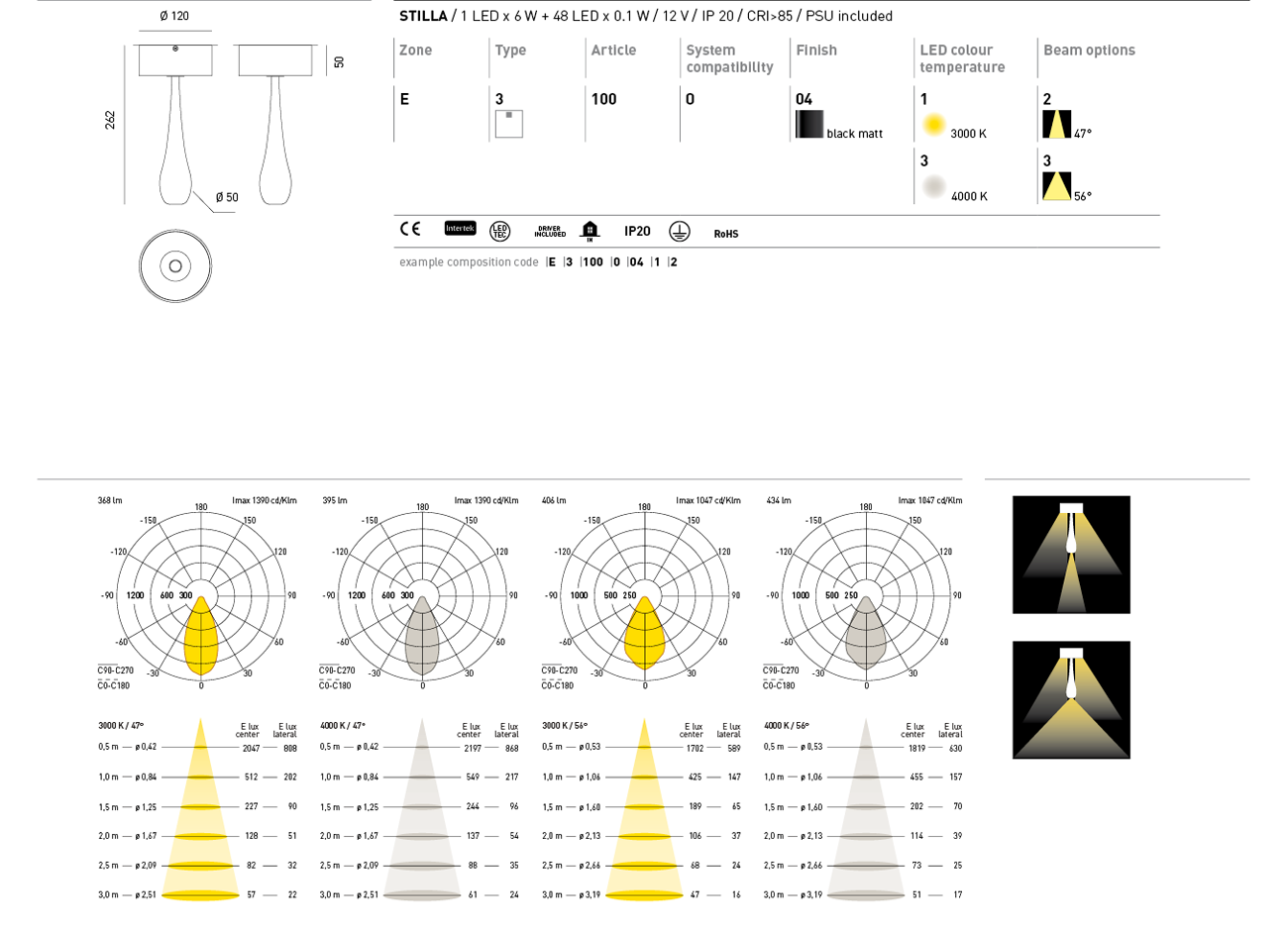This screenshot has height=931, width=1288.
Task: Click the indoor-use house icon
Action: coord(590,231)
